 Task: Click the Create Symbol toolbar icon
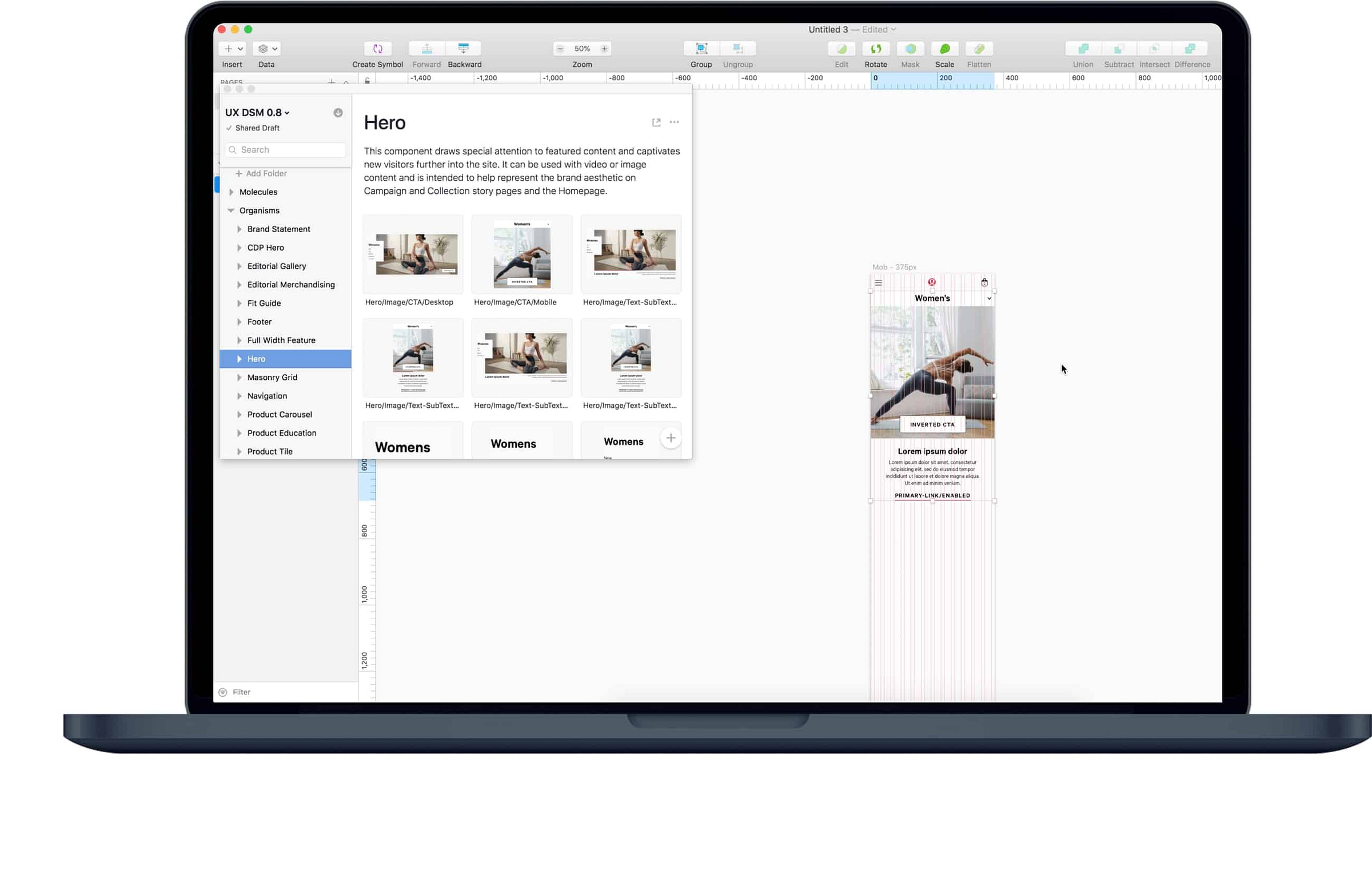[377, 49]
